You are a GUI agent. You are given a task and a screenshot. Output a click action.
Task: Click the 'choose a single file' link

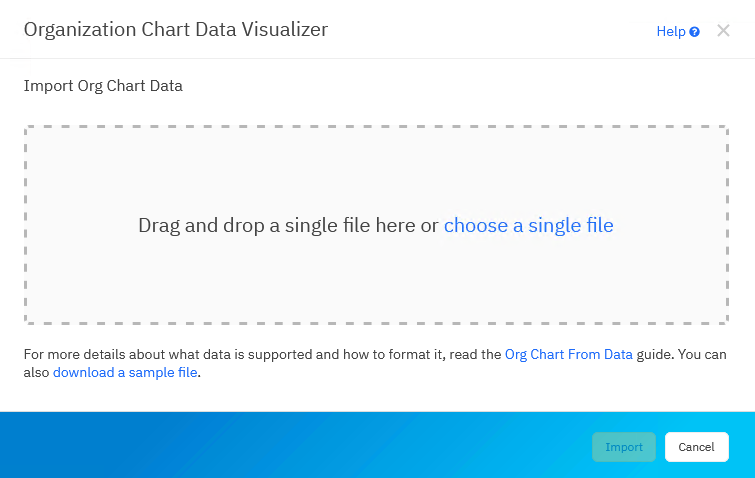tap(528, 226)
